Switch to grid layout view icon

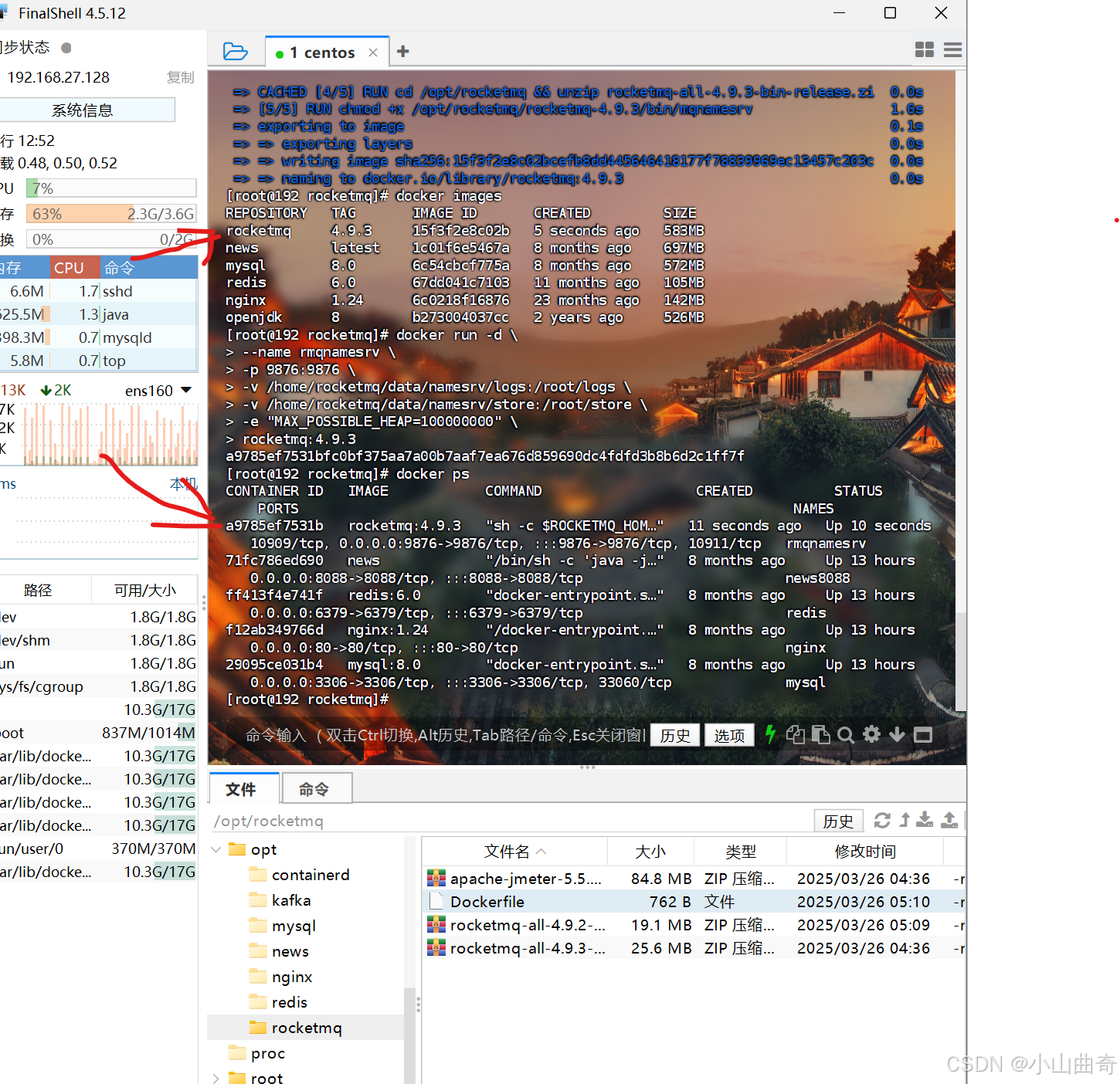point(925,49)
